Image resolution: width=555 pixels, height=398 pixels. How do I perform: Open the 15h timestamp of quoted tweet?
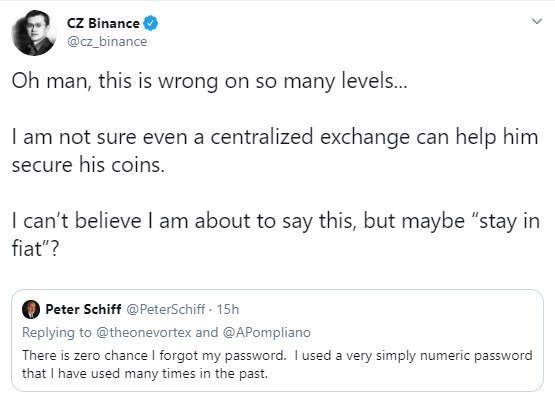click(x=228, y=309)
